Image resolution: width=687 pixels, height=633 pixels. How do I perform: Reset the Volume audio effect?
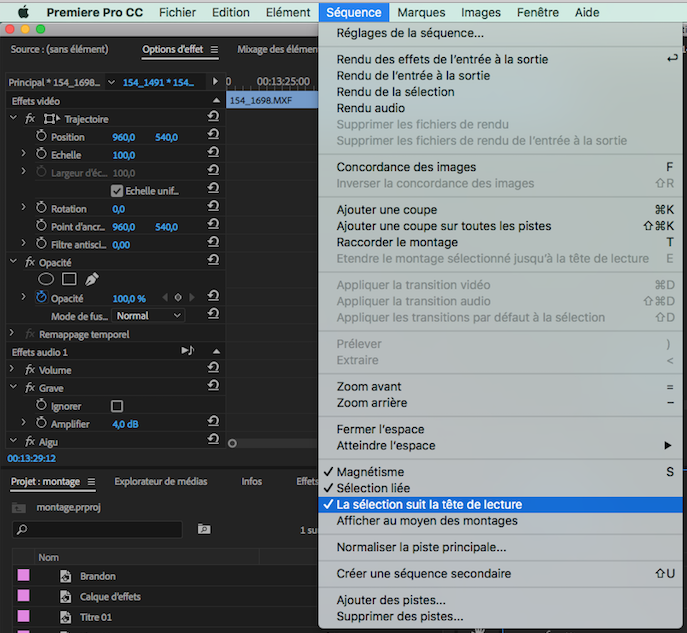(x=213, y=367)
